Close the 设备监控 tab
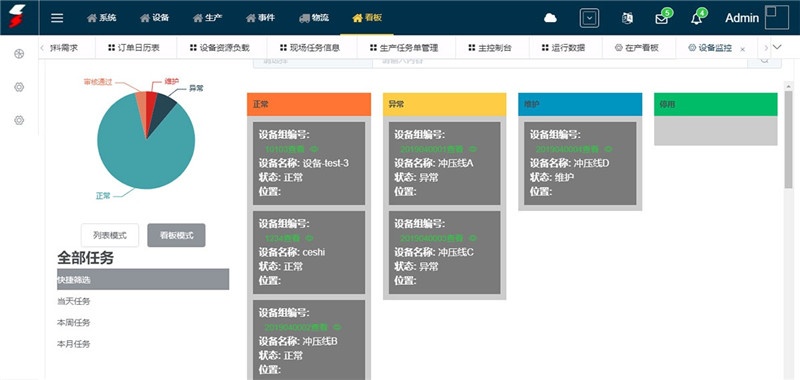This screenshot has width=800, height=380. [x=742, y=49]
